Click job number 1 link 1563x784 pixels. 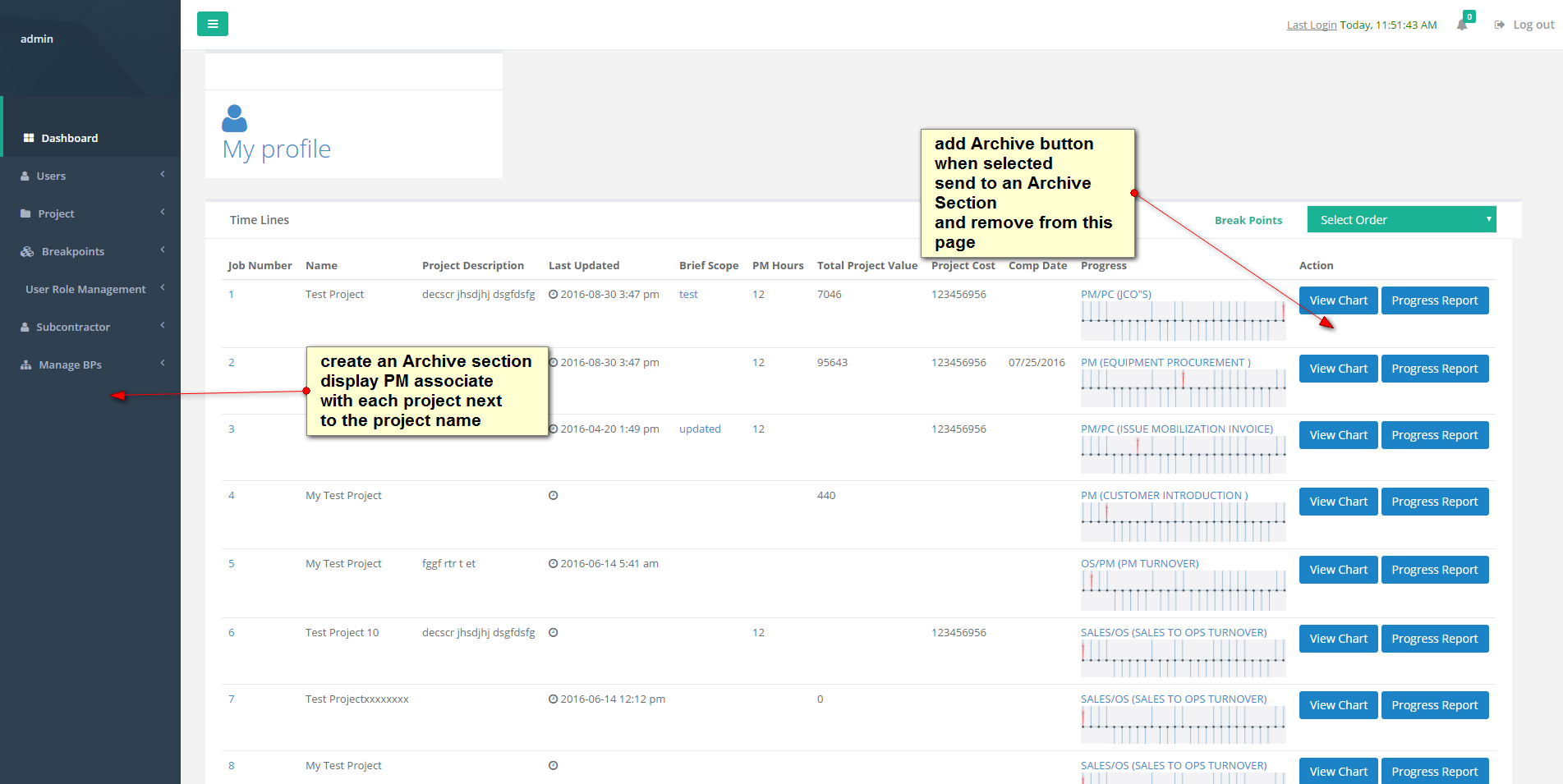point(232,294)
